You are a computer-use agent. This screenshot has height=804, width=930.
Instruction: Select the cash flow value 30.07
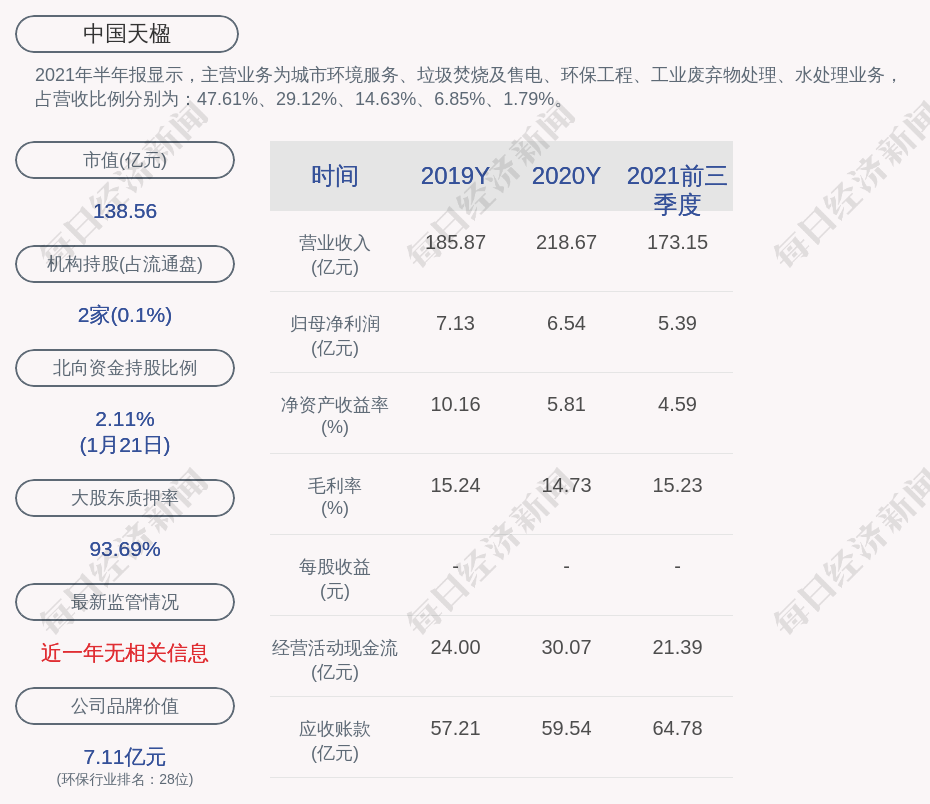click(566, 647)
